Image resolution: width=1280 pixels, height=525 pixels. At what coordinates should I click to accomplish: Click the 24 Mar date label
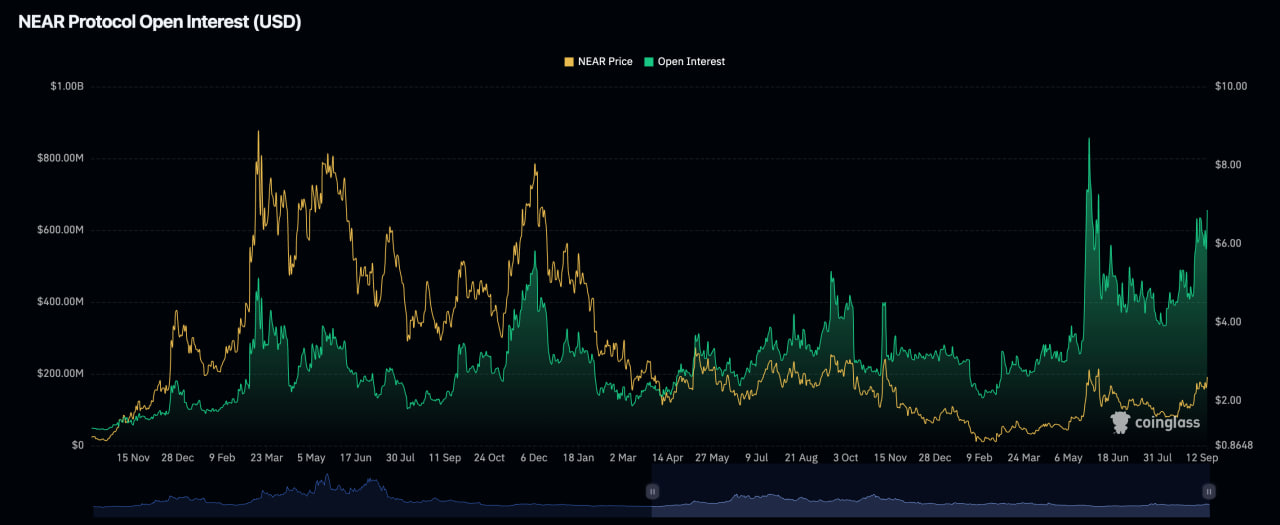pos(1022,458)
